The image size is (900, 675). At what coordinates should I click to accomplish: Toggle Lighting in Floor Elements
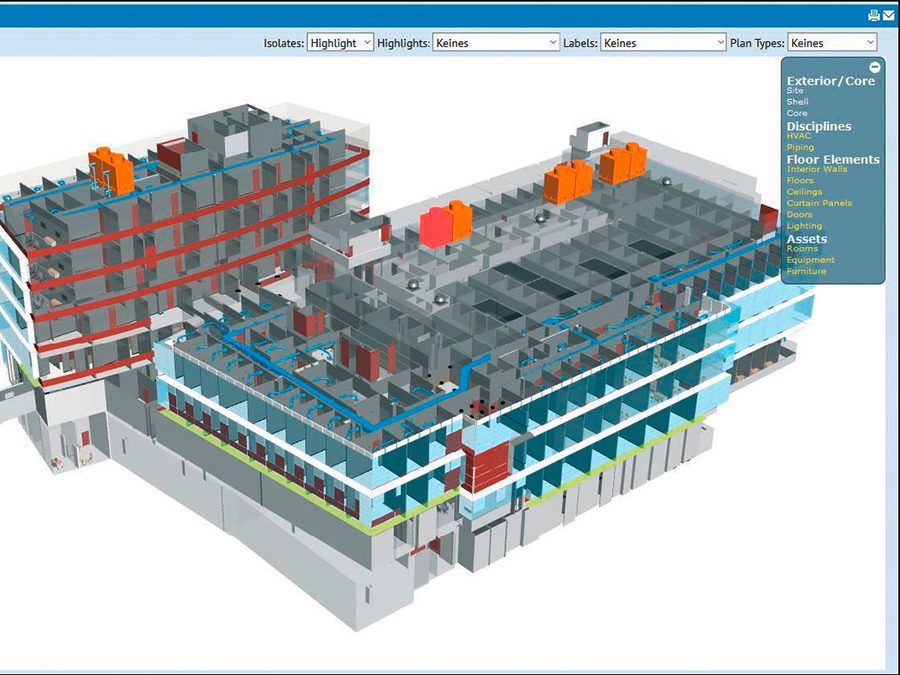tap(804, 226)
